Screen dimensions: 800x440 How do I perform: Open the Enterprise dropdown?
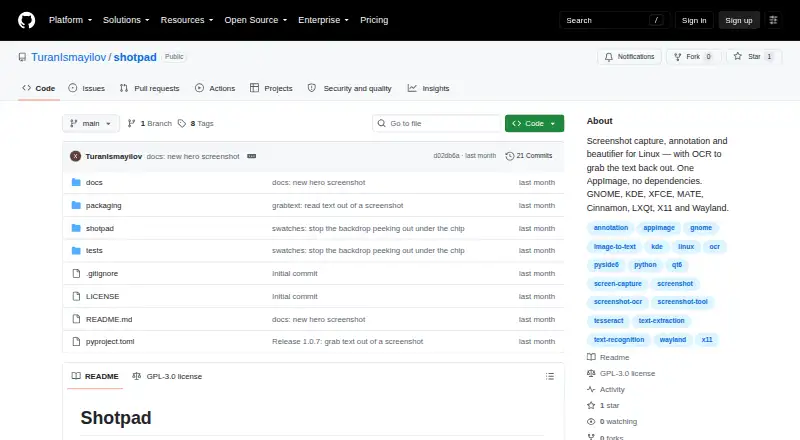[323, 20]
